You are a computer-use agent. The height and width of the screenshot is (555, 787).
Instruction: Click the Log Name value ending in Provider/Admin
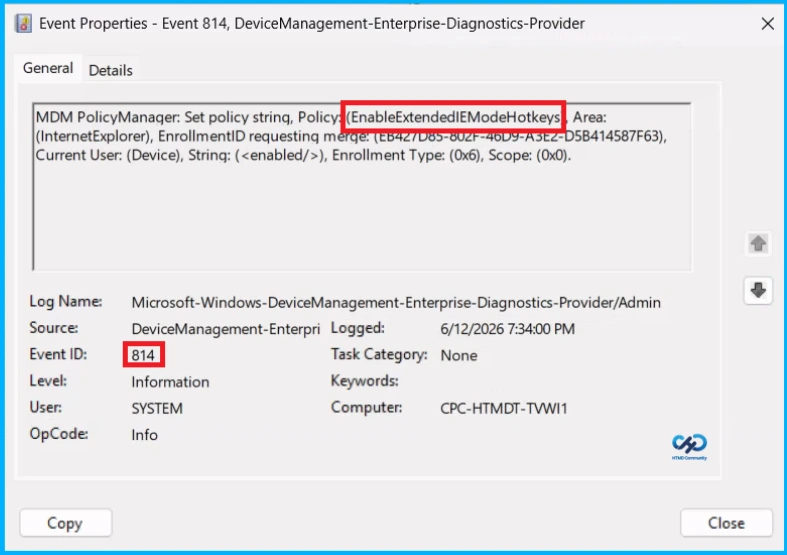coord(396,303)
